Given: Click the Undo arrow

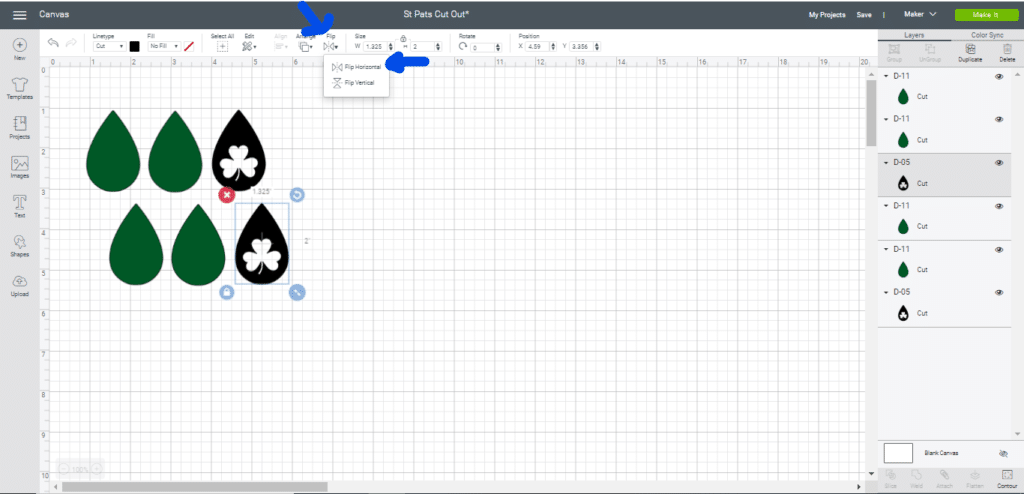Looking at the screenshot, I should [53, 43].
